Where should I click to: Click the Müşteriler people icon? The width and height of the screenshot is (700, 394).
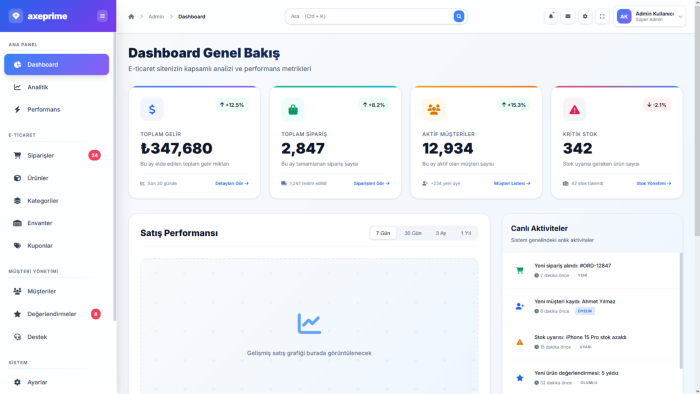(17, 291)
